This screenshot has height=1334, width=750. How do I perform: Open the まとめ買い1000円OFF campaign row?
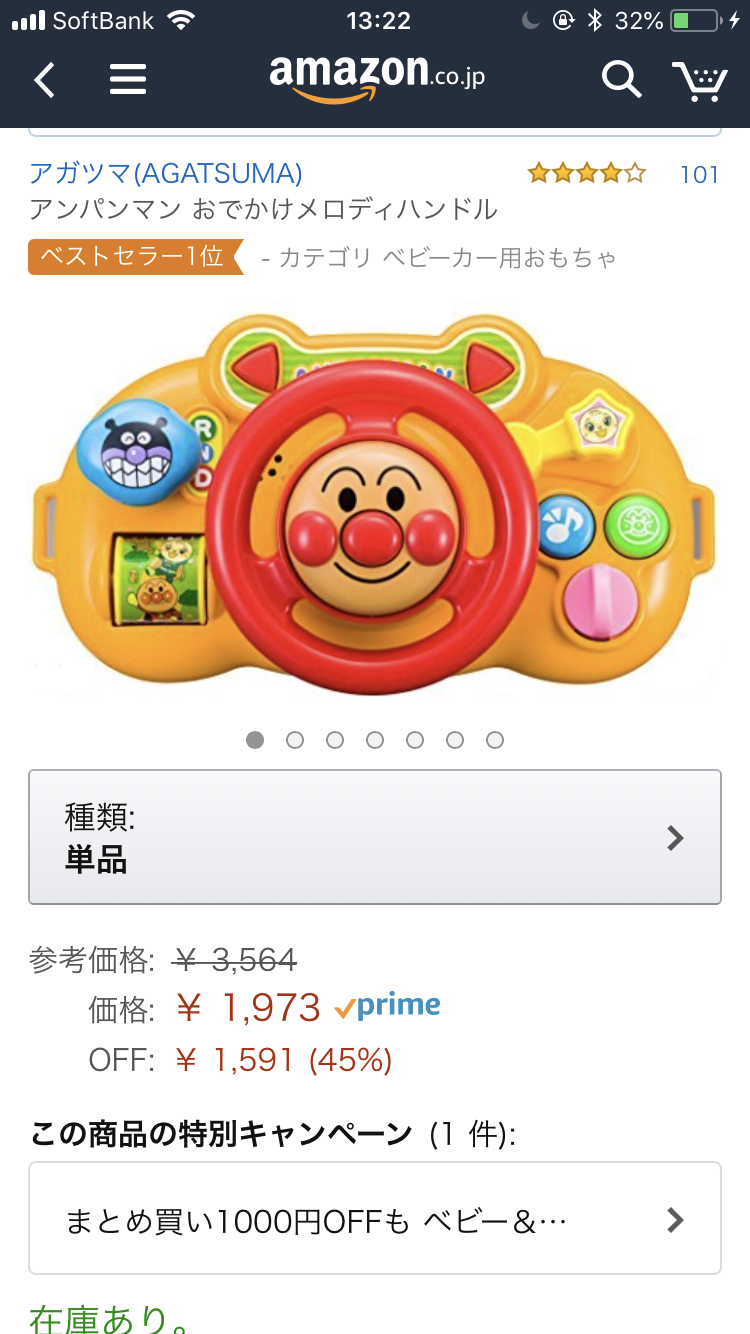tap(375, 1218)
